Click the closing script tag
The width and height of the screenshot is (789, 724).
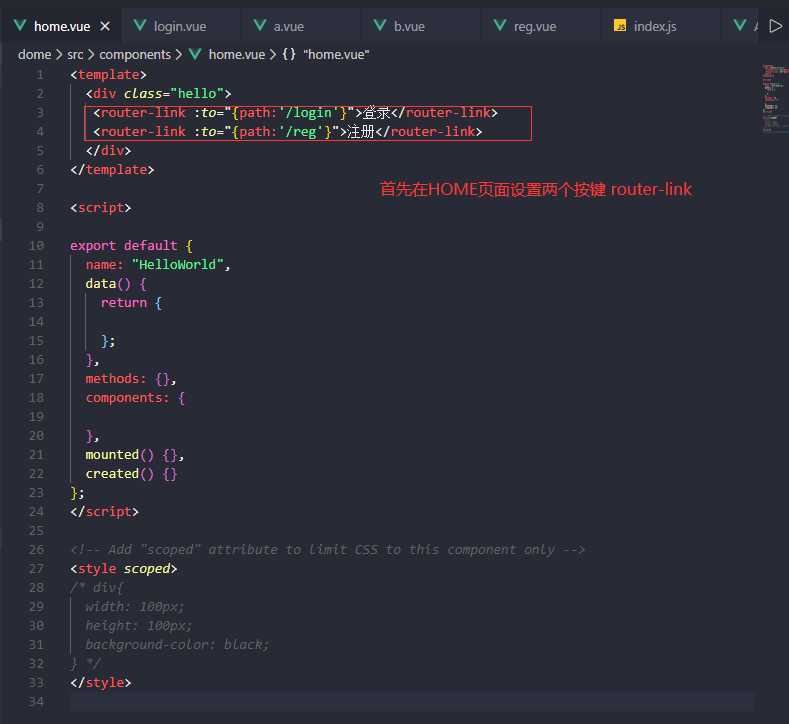[104, 512]
